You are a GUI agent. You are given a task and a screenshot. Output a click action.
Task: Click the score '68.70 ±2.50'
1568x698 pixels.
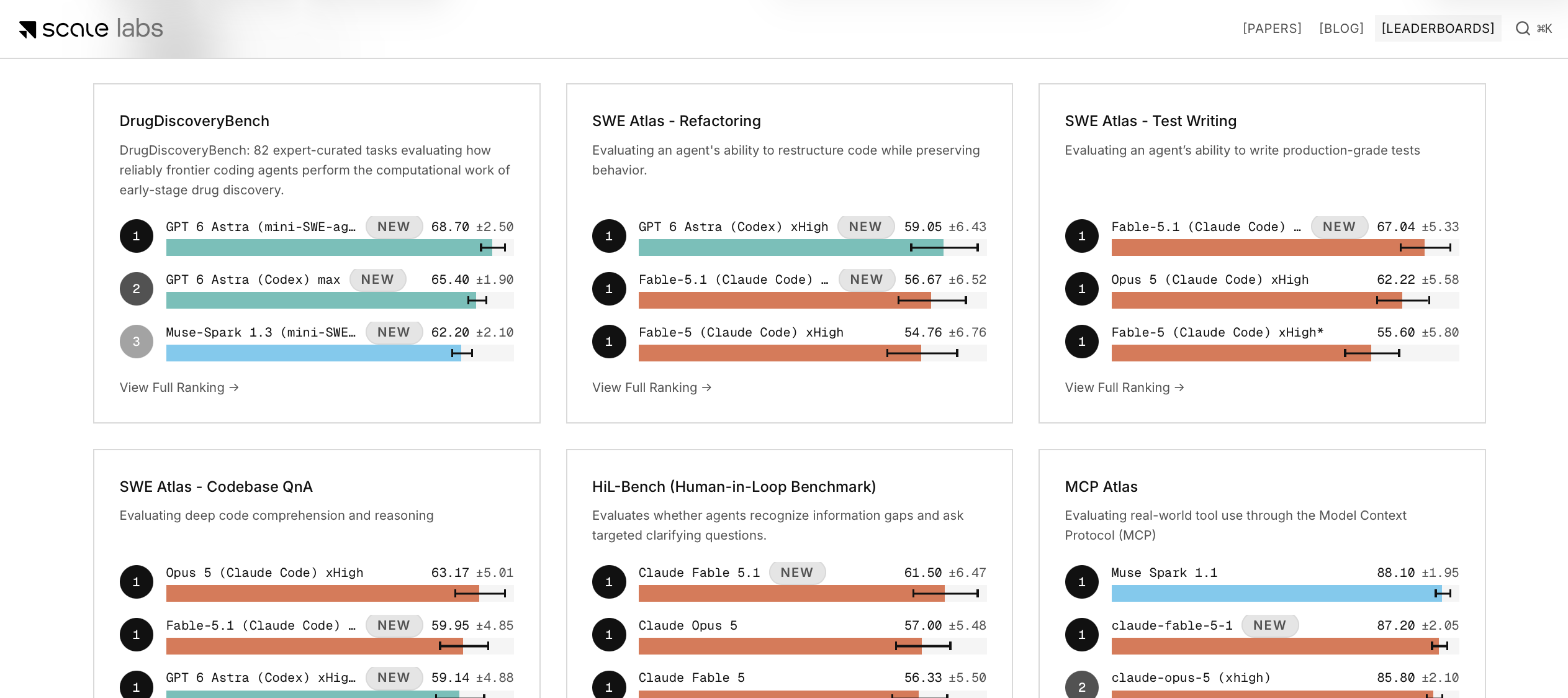tap(472, 227)
